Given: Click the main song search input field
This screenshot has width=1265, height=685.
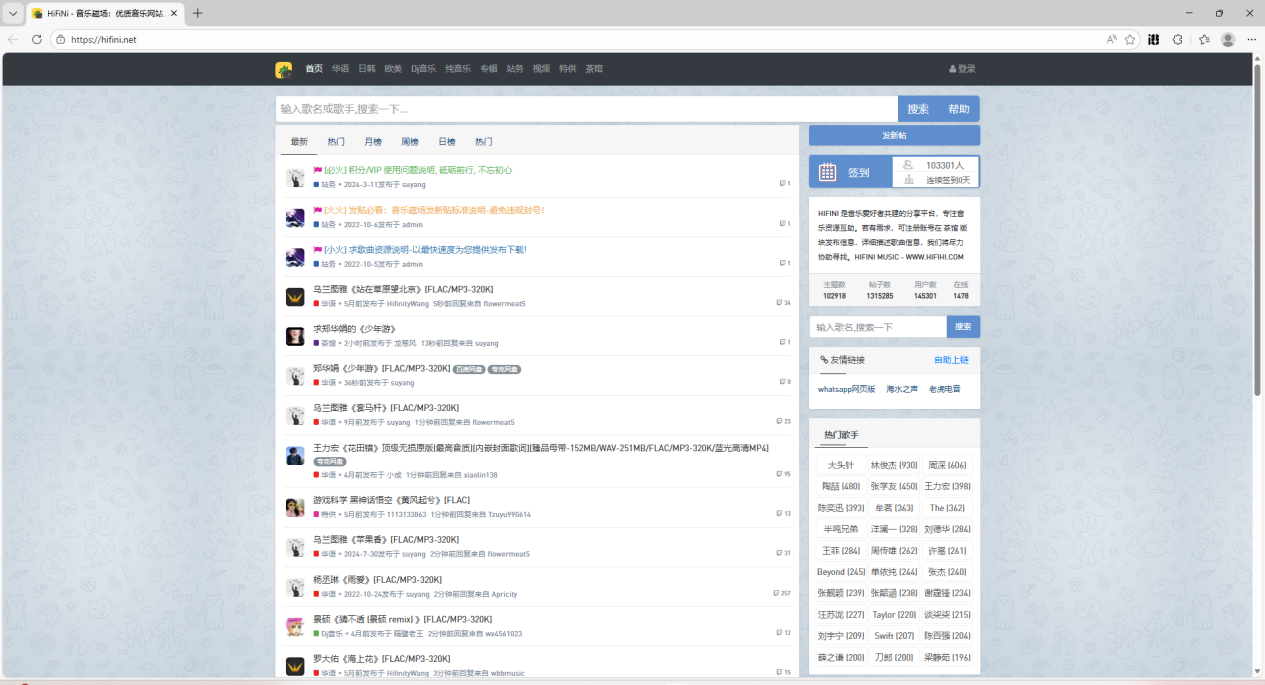Looking at the screenshot, I should (x=587, y=109).
